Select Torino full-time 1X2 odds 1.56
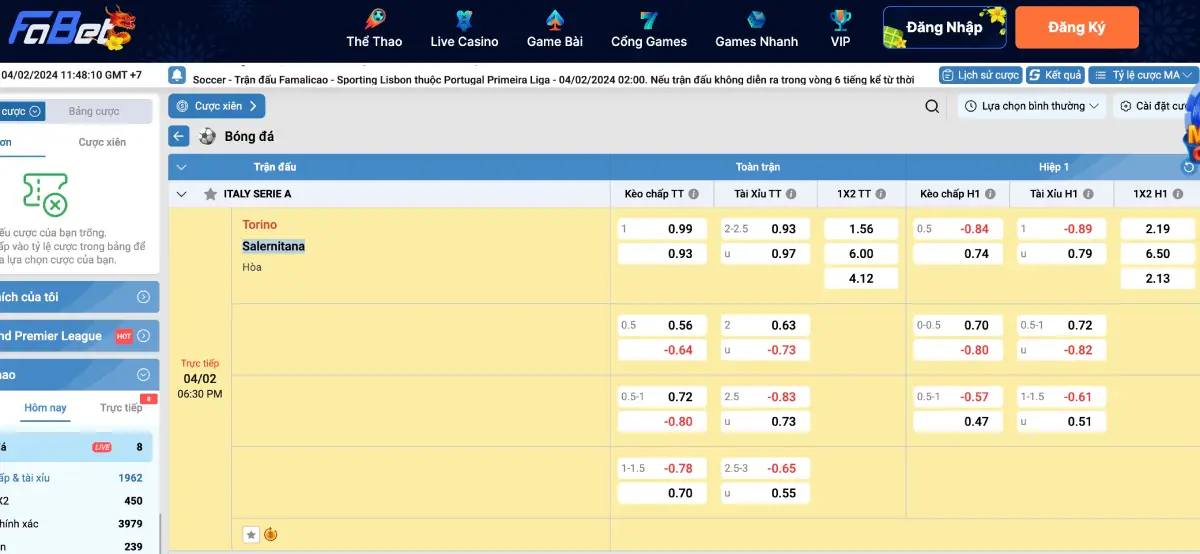Image resolution: width=1200 pixels, height=554 pixels. coord(860,229)
